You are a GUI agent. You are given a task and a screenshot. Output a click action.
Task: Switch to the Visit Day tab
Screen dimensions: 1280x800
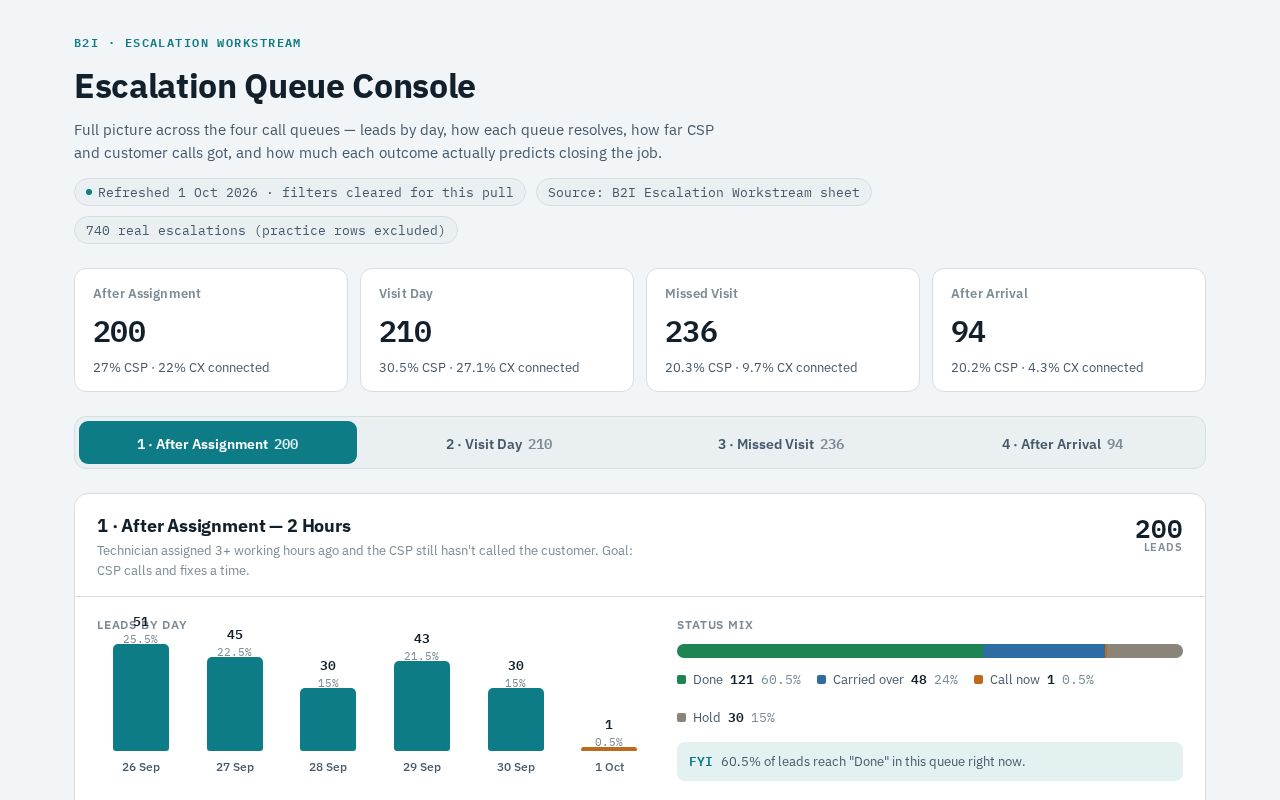(x=499, y=443)
